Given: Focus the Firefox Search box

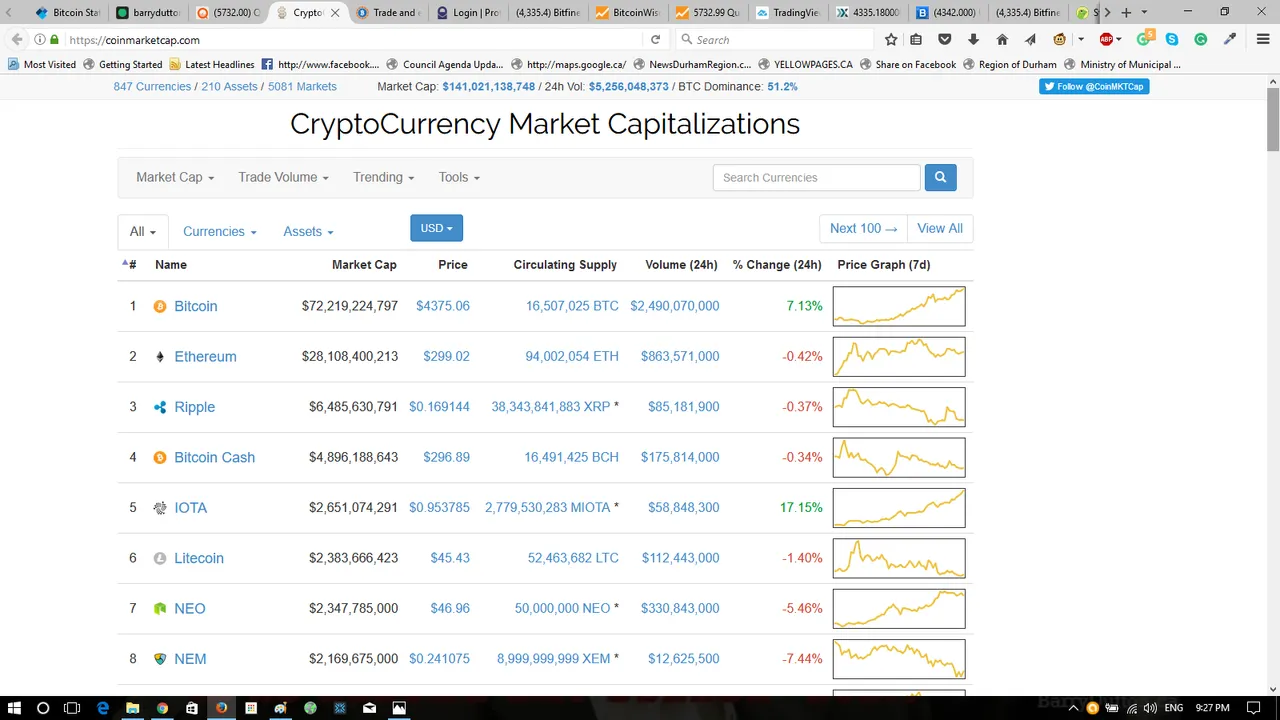Looking at the screenshot, I should pos(776,40).
